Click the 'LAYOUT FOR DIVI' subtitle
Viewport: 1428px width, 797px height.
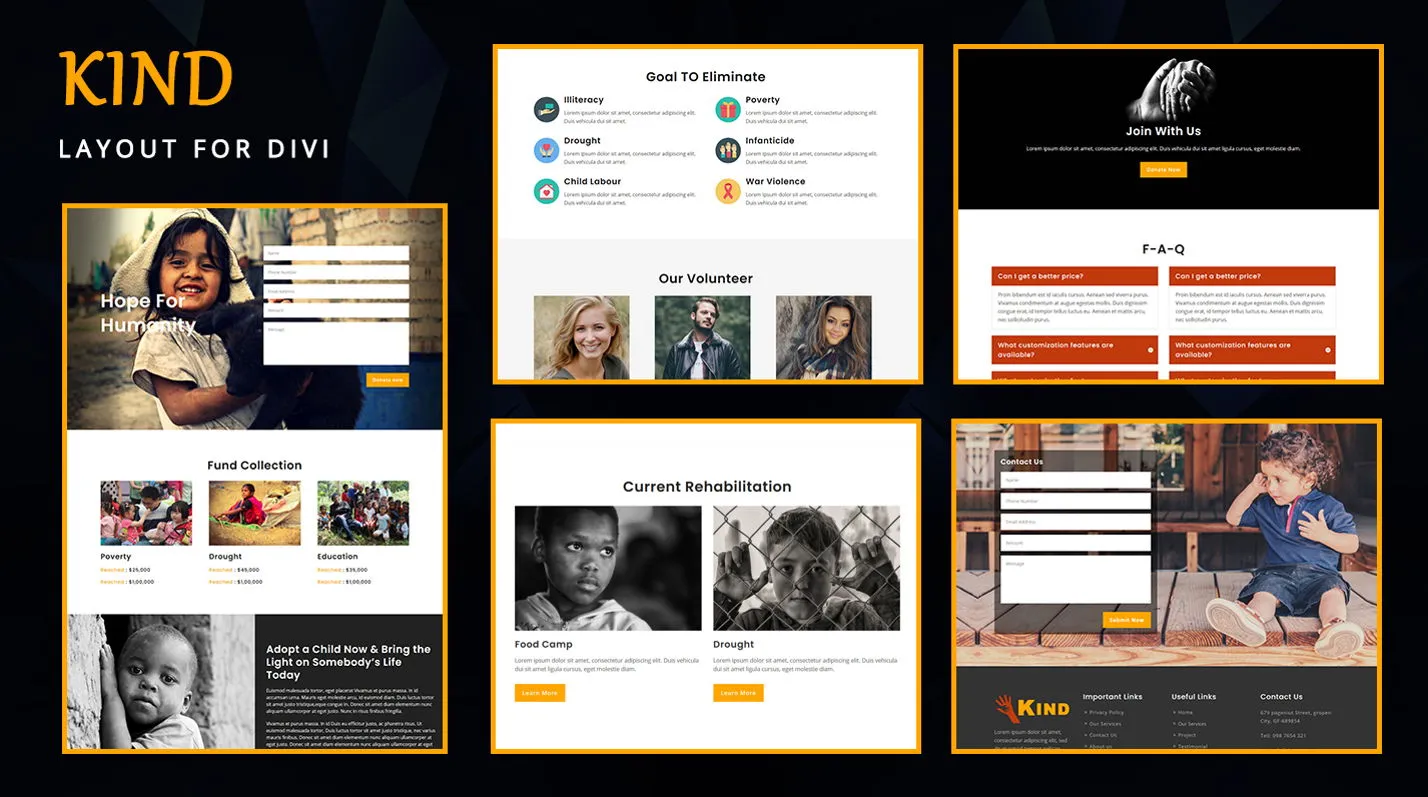[195, 149]
